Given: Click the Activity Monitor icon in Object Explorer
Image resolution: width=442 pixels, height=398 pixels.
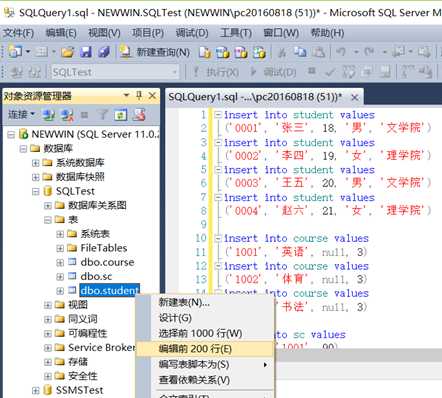Looking at the screenshot, I should [139, 115].
